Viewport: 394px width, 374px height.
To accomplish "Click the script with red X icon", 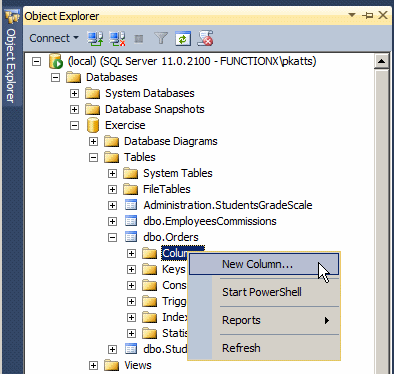I will pos(205,38).
